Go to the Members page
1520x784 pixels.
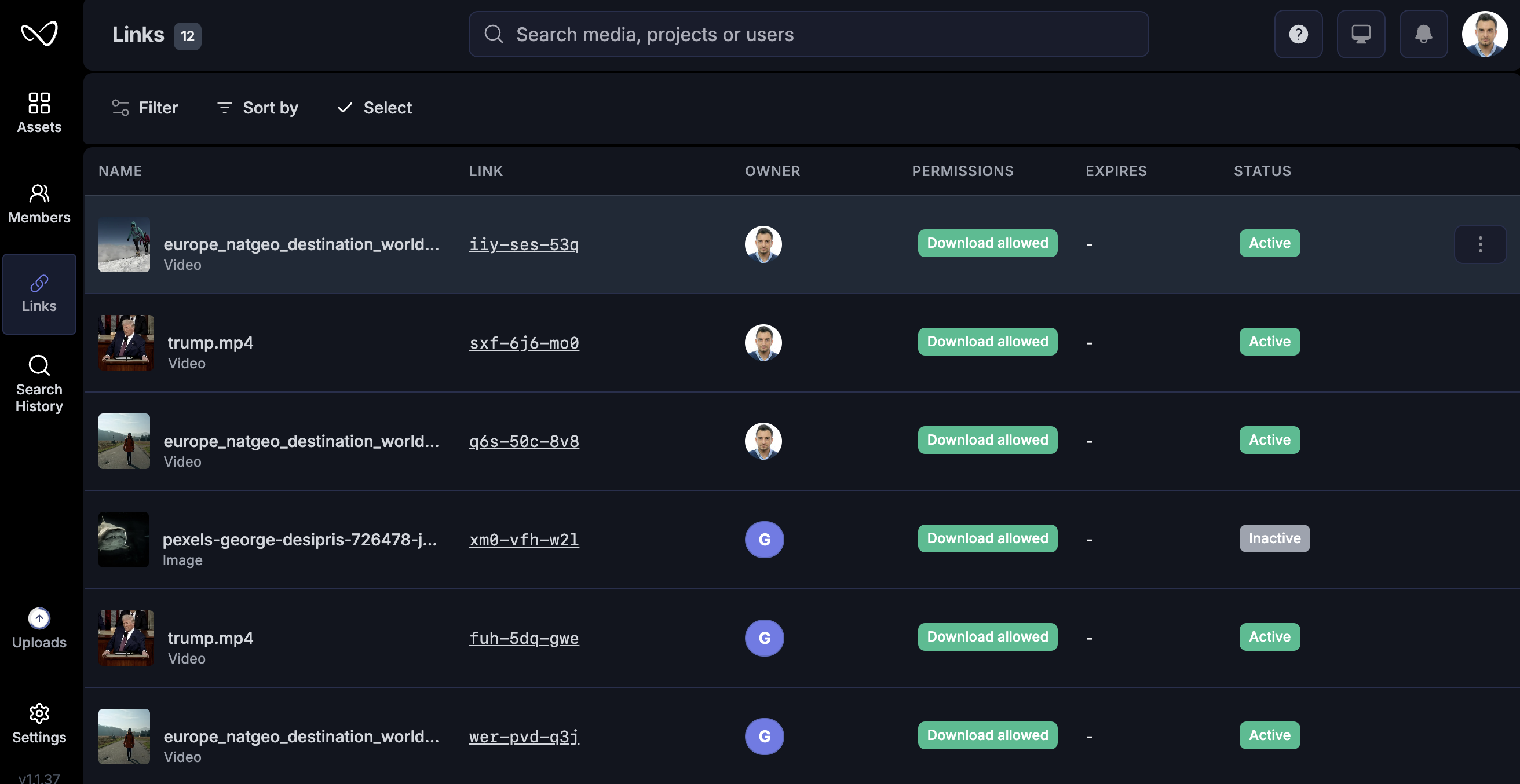39,203
